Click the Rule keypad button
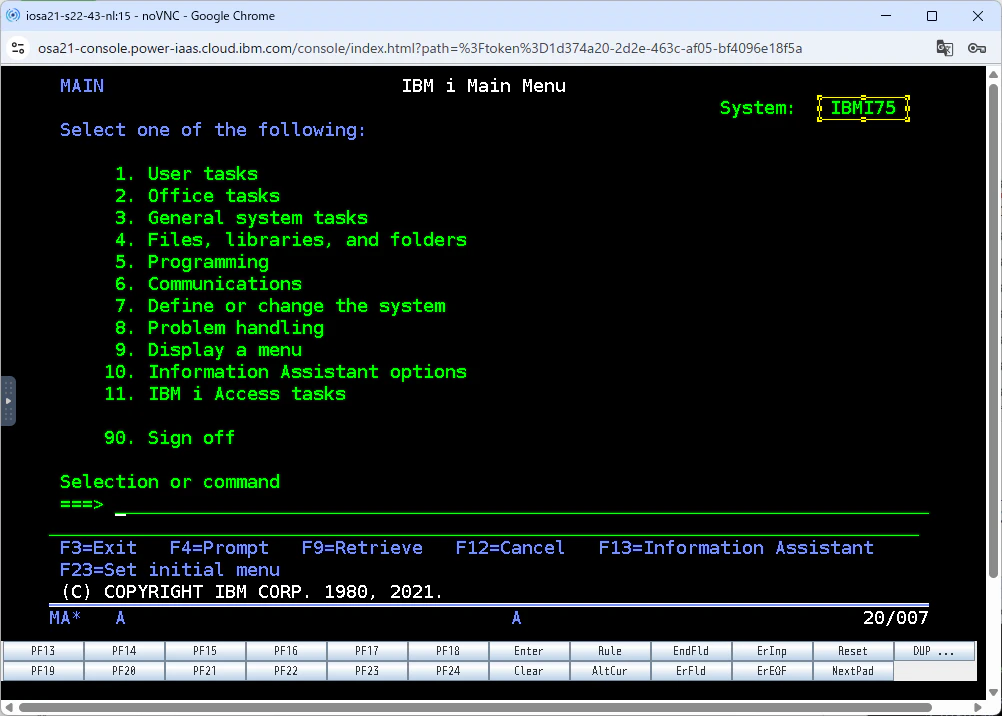The height and width of the screenshot is (716, 1002). click(x=610, y=651)
